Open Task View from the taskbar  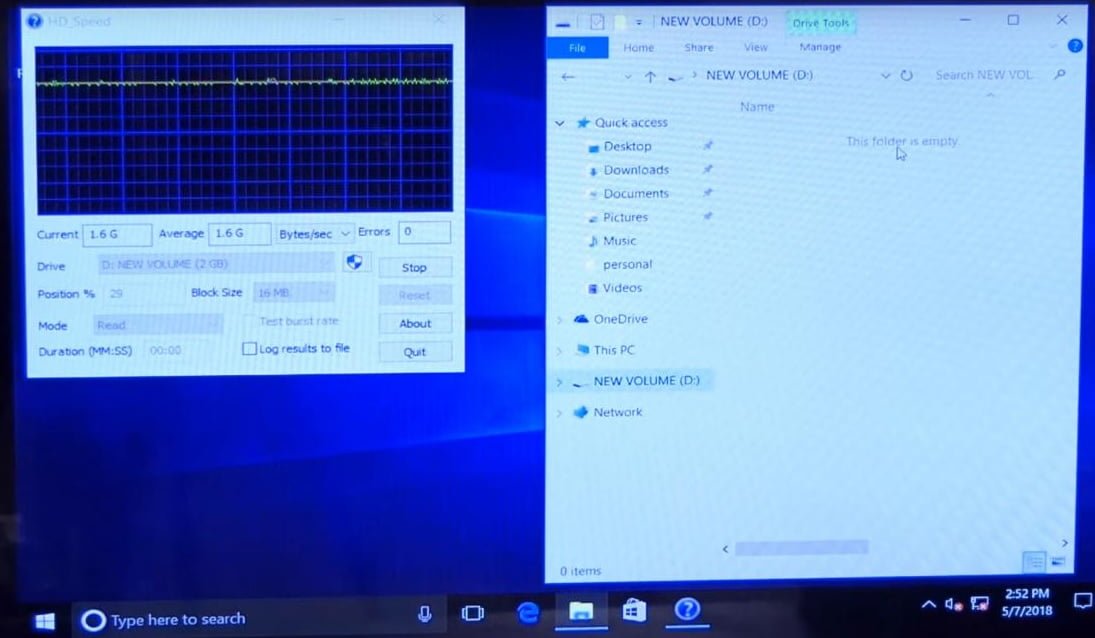click(x=473, y=612)
